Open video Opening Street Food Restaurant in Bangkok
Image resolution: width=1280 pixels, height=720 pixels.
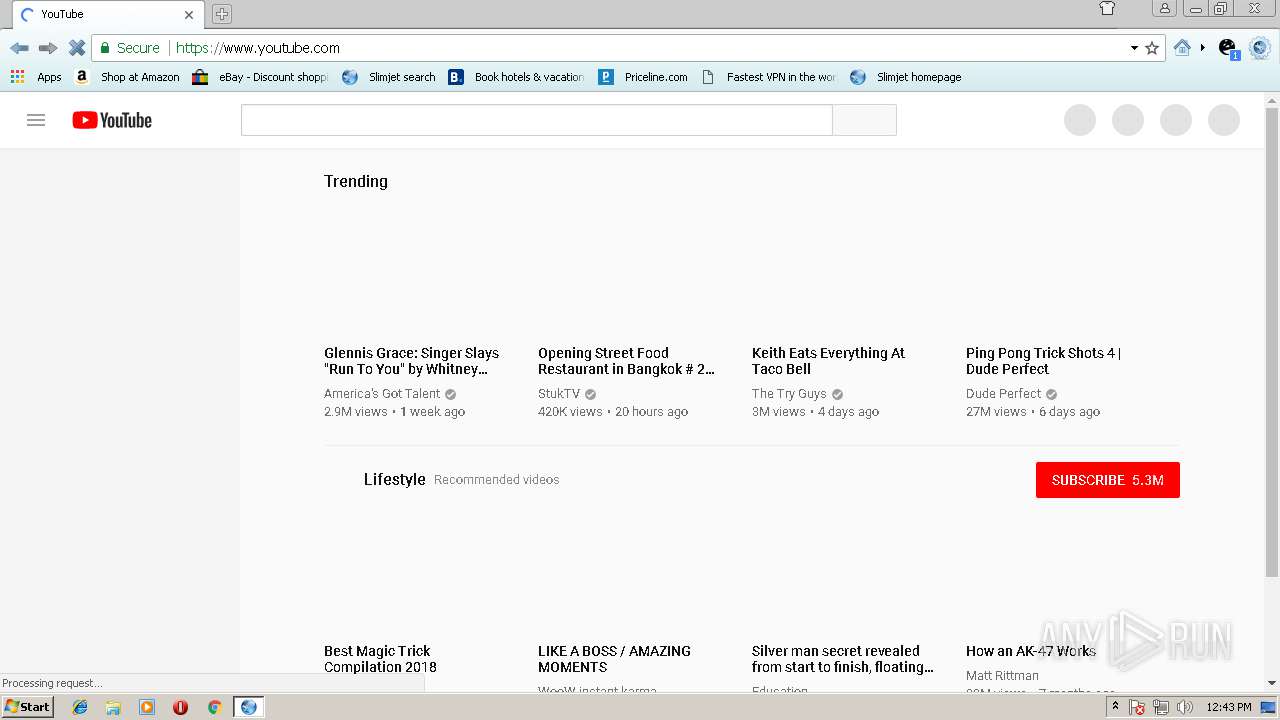coord(626,361)
